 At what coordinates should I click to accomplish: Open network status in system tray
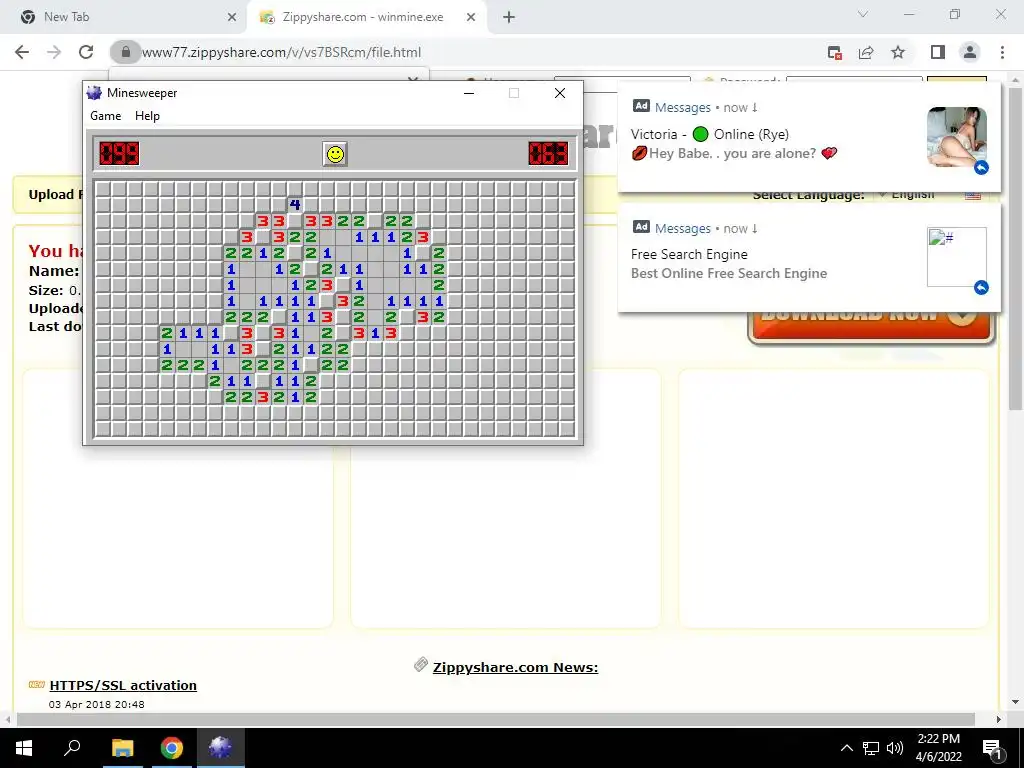click(x=871, y=748)
